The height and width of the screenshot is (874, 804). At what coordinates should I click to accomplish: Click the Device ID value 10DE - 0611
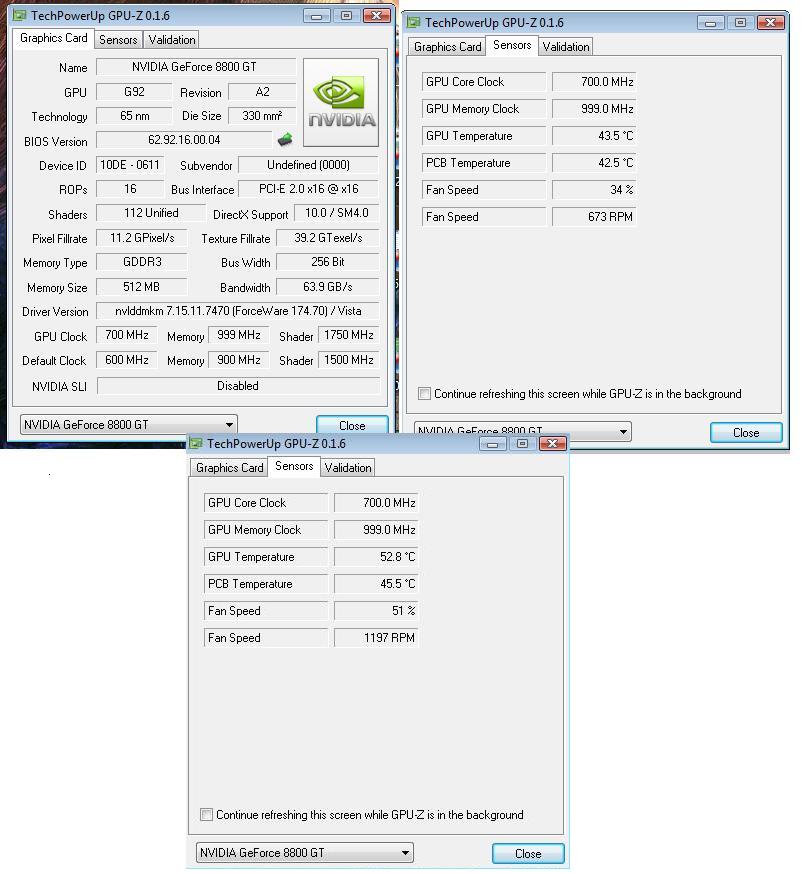click(130, 164)
